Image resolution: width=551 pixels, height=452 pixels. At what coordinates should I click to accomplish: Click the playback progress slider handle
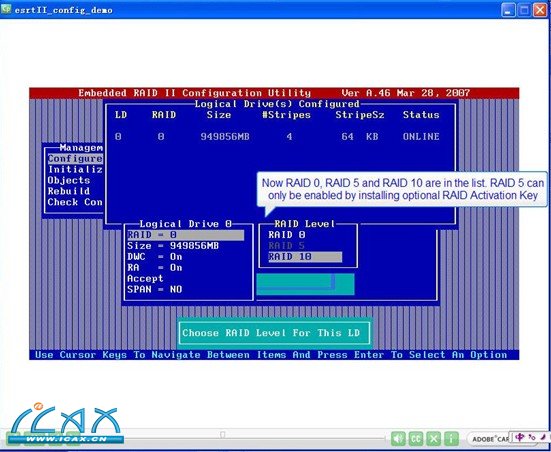pyautogui.click(x=222, y=435)
